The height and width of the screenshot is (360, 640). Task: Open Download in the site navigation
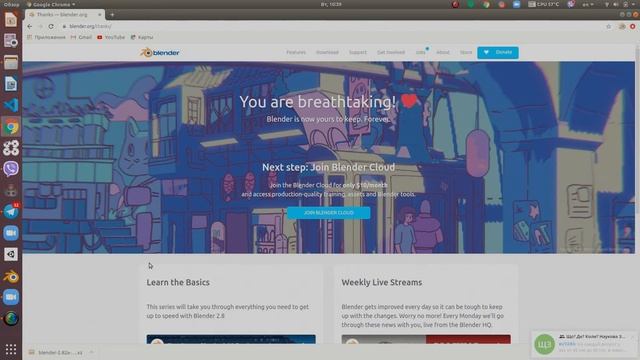click(327, 52)
